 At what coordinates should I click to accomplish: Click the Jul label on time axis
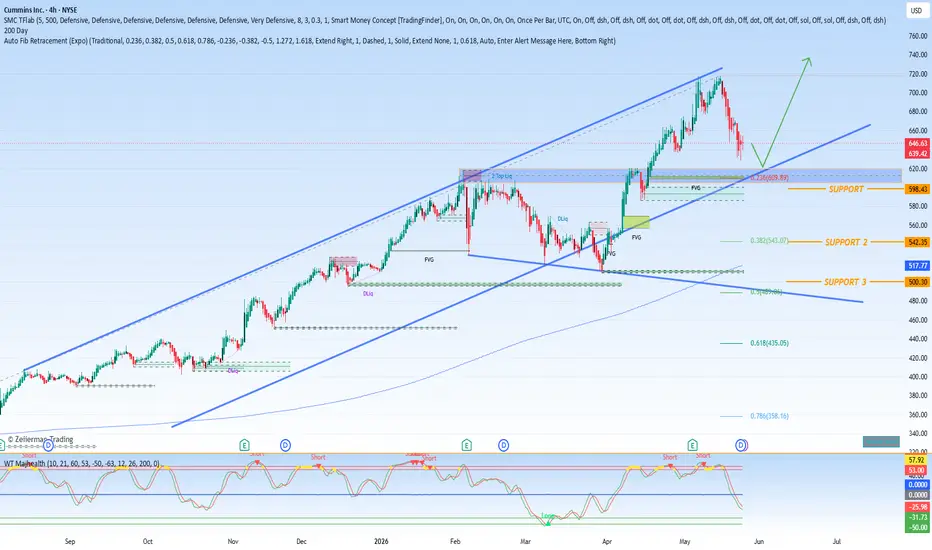(837, 542)
